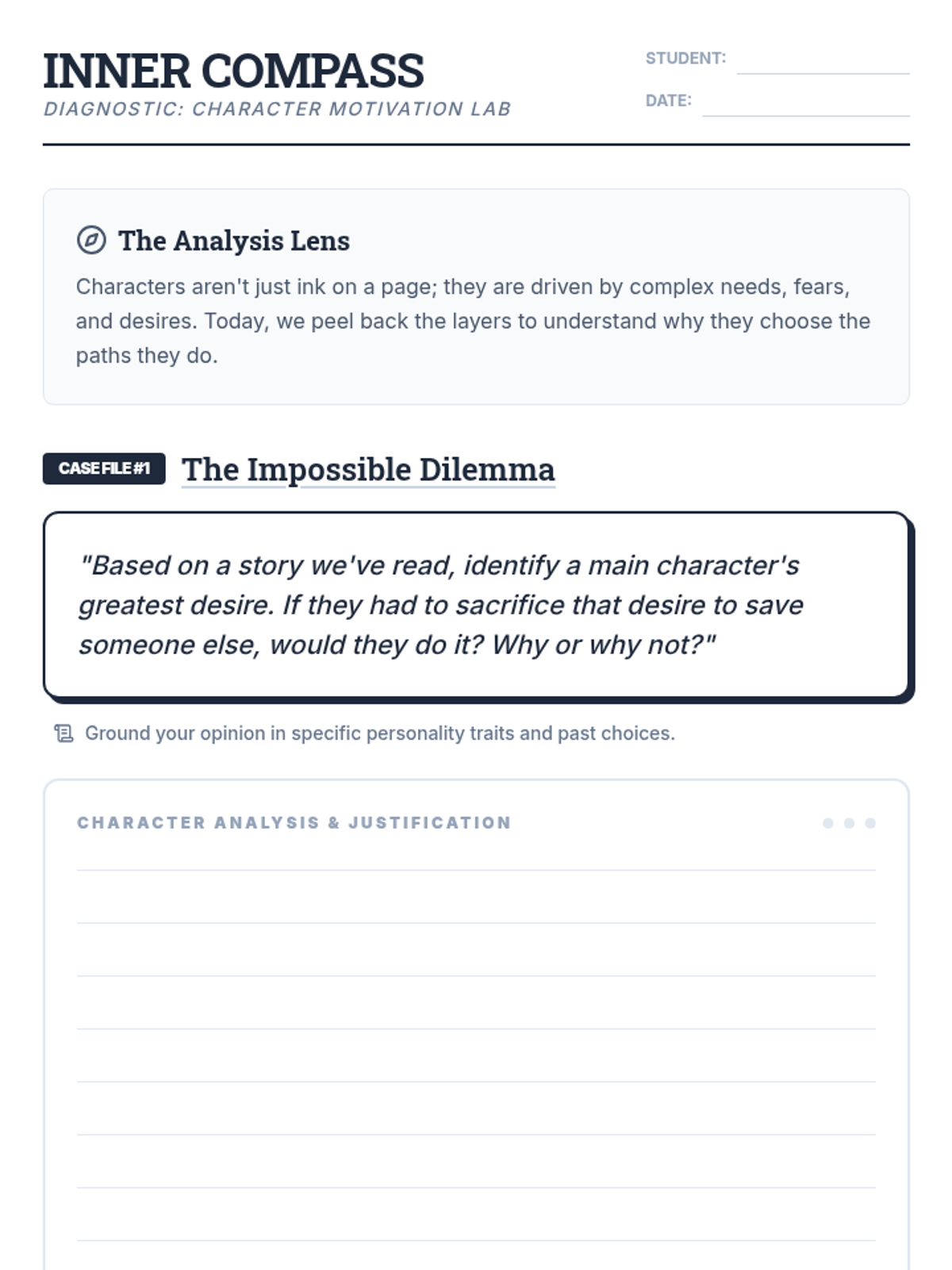Click the scroll icon before Ground your opinion
The width and height of the screenshot is (952, 1270).
(x=63, y=733)
